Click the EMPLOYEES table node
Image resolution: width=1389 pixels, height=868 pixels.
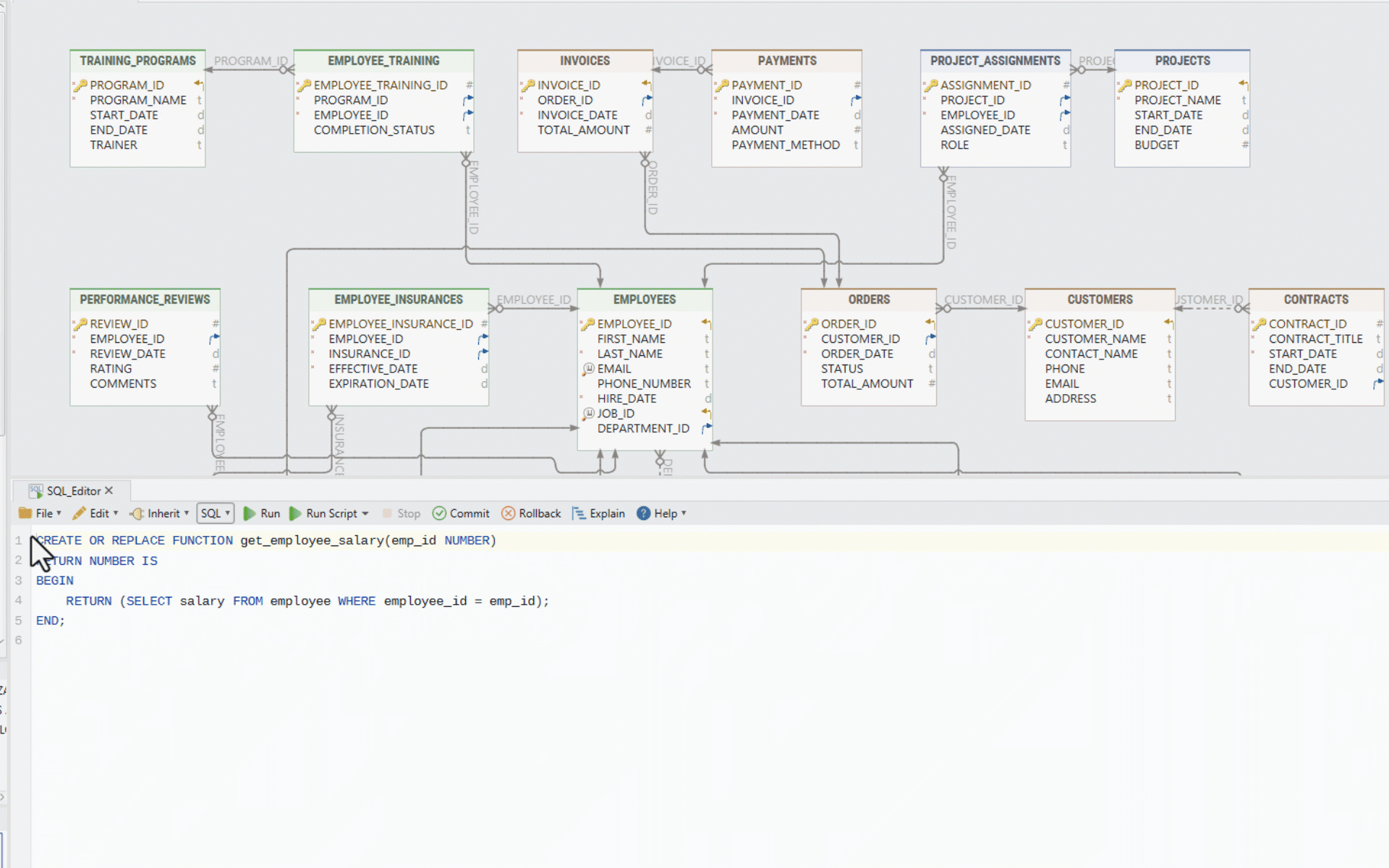[645, 299]
